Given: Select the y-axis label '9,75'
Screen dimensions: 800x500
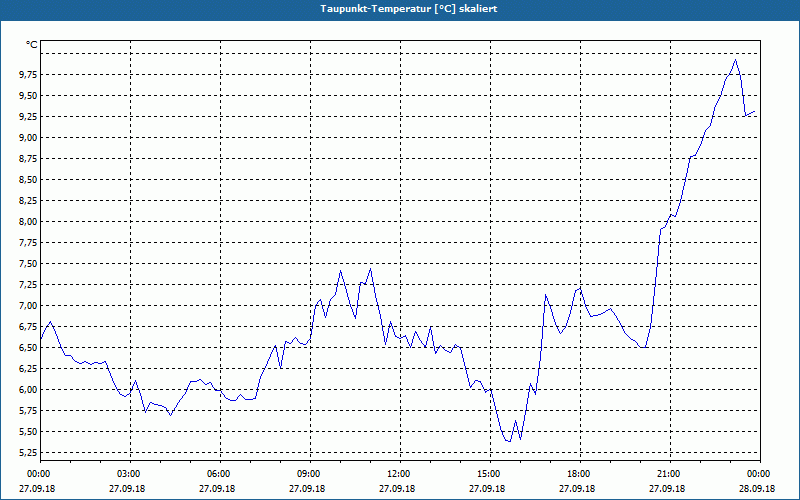Looking at the screenshot, I should 28,75.
